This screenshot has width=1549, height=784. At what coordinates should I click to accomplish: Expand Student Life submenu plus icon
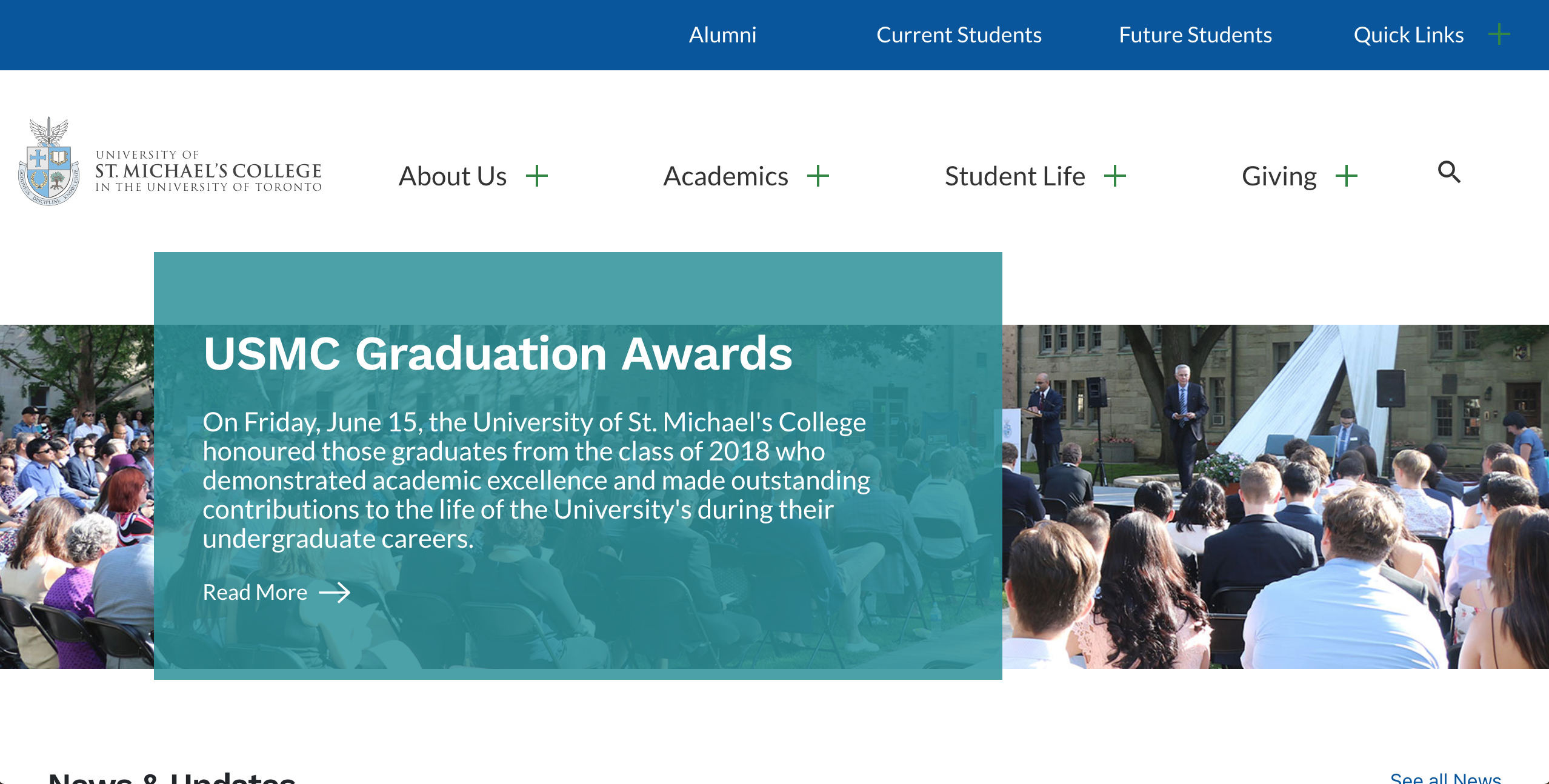click(1115, 176)
